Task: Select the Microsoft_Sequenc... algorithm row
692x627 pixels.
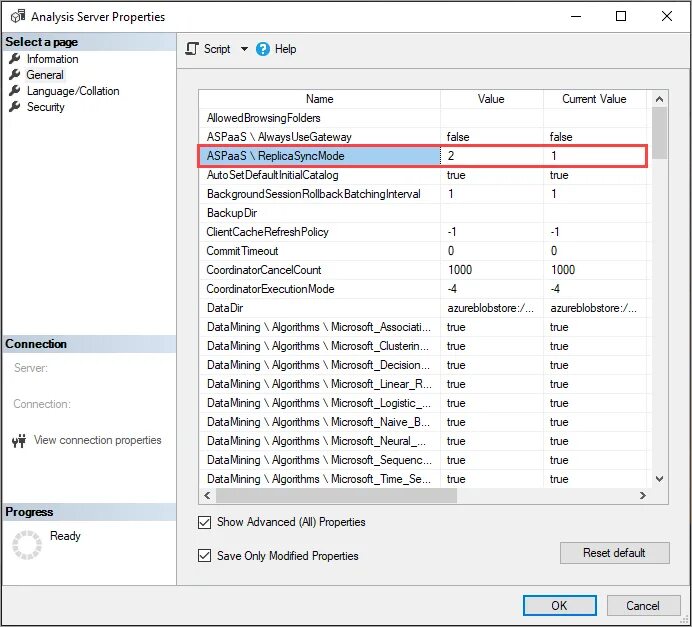Action: 423,460
